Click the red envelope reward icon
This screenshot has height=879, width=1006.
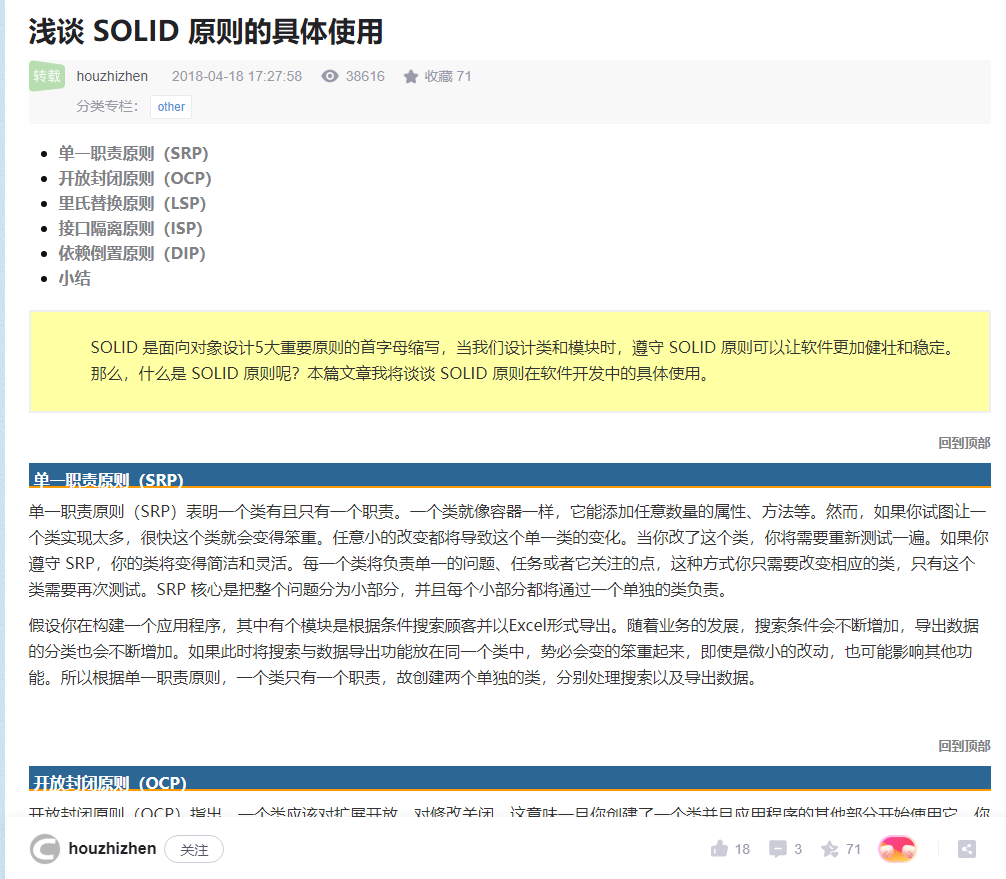click(897, 849)
